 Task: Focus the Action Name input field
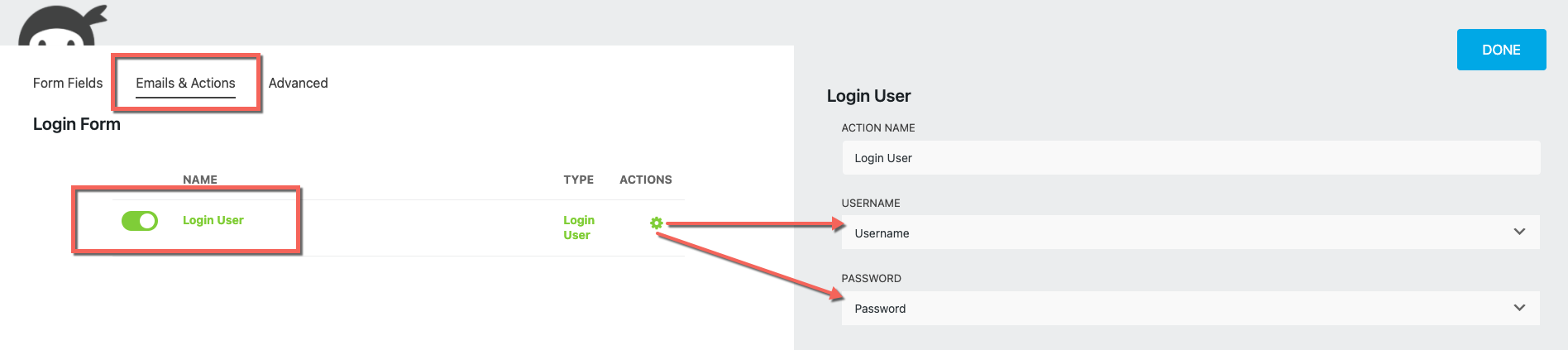coord(1190,158)
